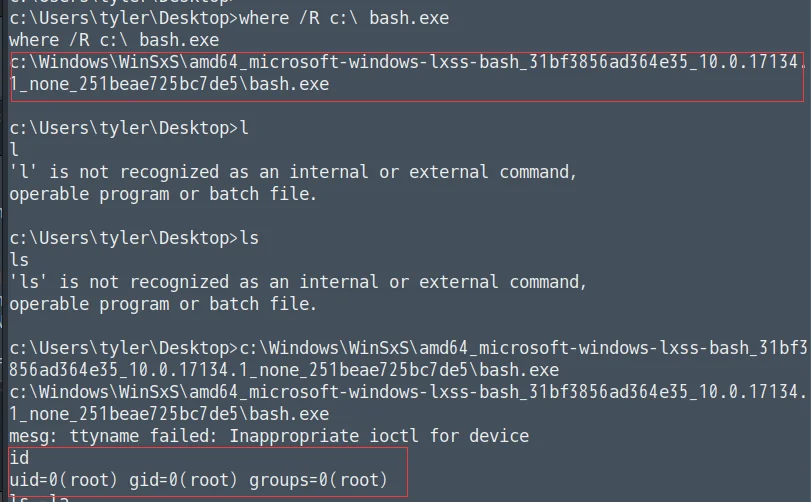Image resolution: width=811 pixels, height=502 pixels.
Task: Click the echoed 'ls' line
Action: pyautogui.click(x=19, y=260)
